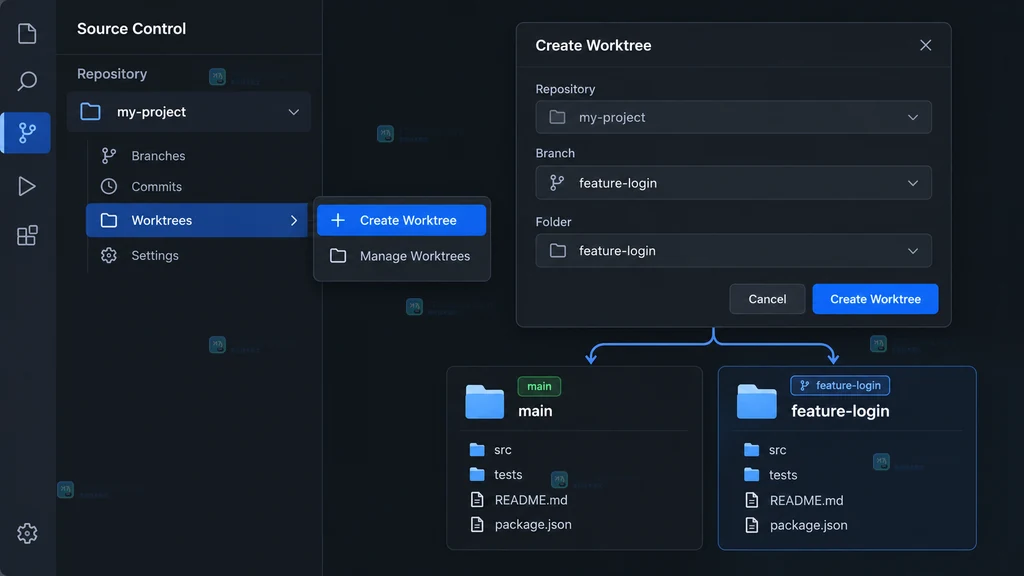Click README.md label in feature-login card
1024x576 pixels.
coord(807,500)
